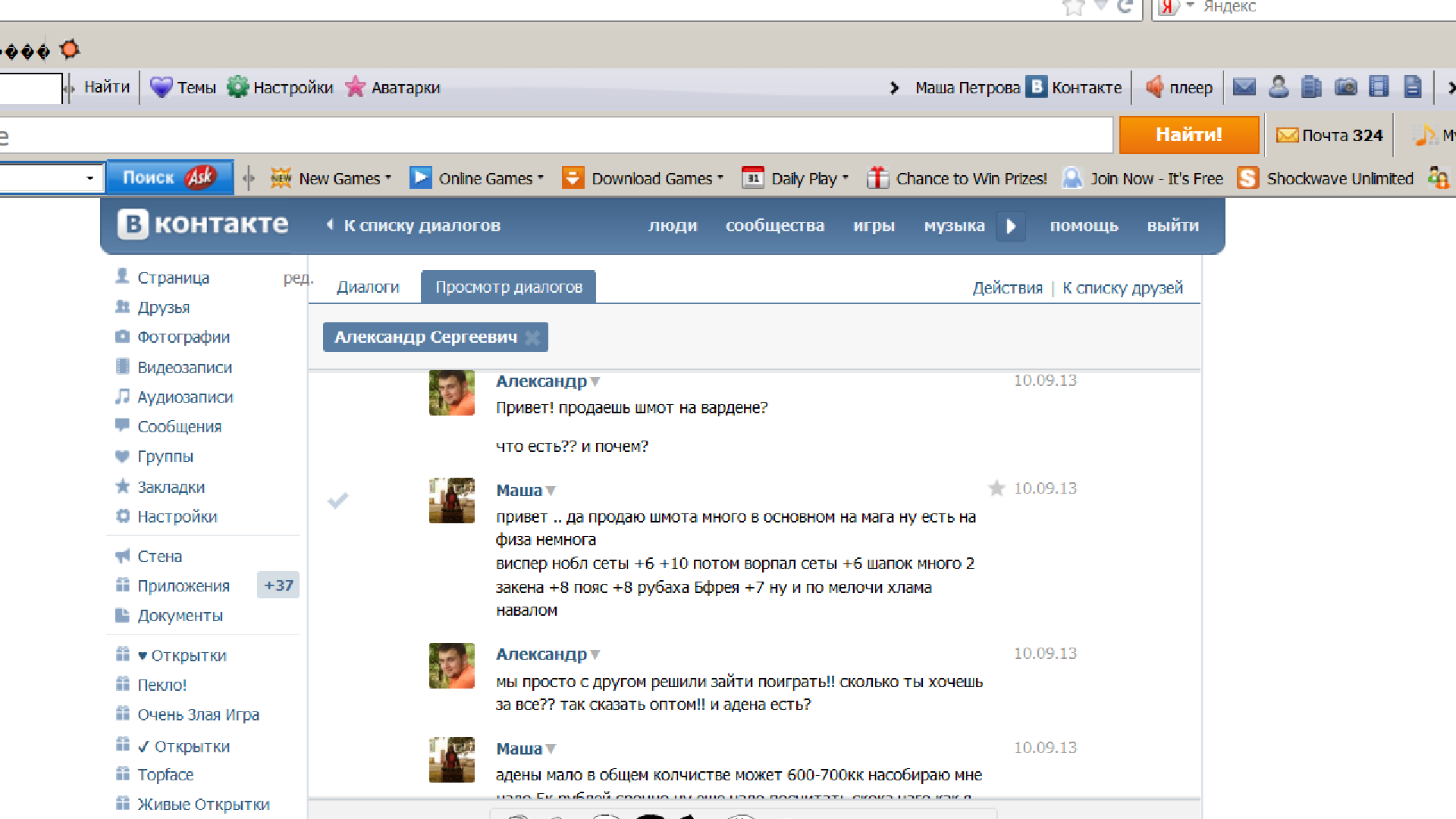Click the +37 applications counter
This screenshot has width=1456, height=819.
point(278,585)
